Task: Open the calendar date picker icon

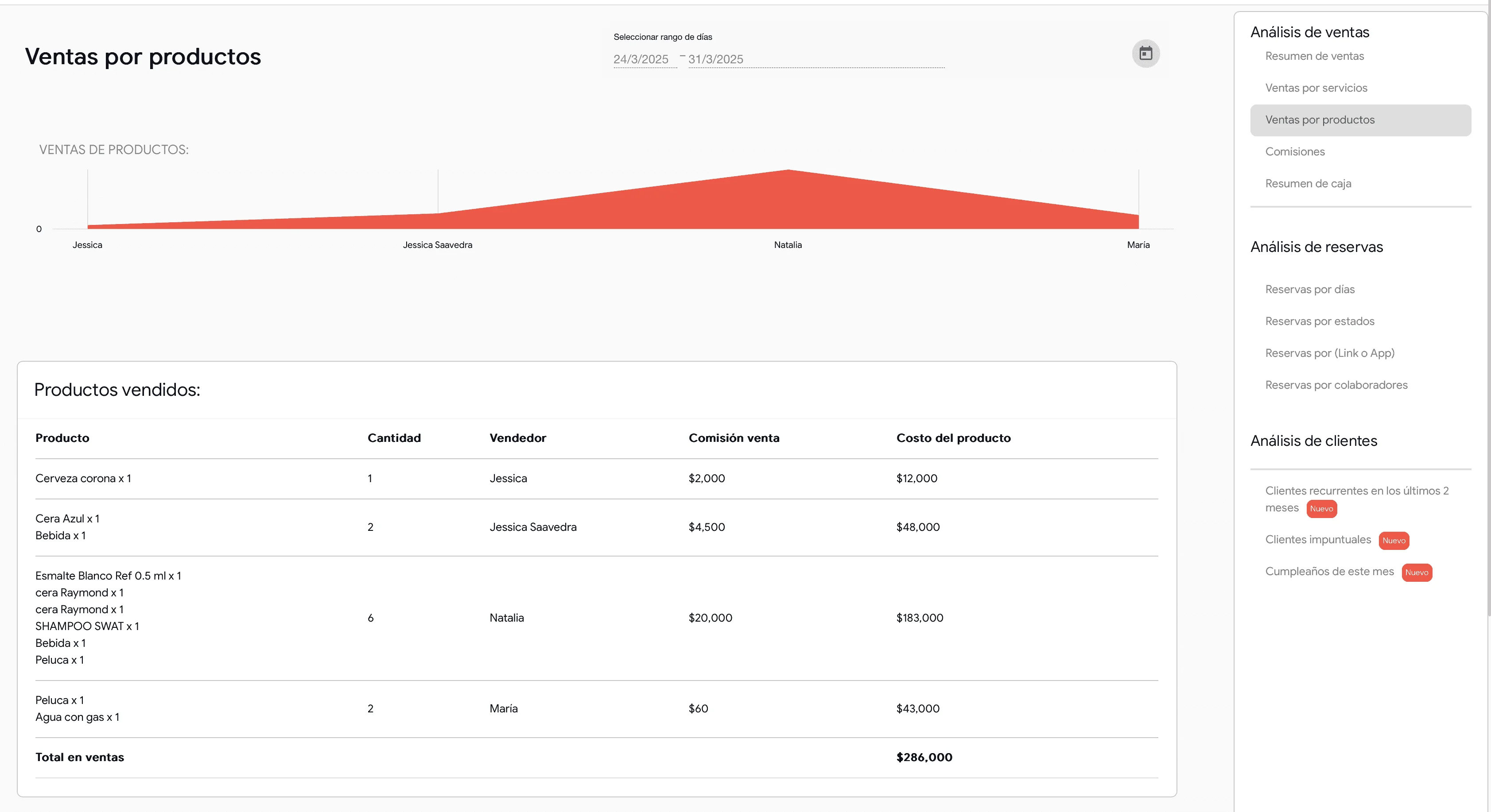Action: (1146, 53)
